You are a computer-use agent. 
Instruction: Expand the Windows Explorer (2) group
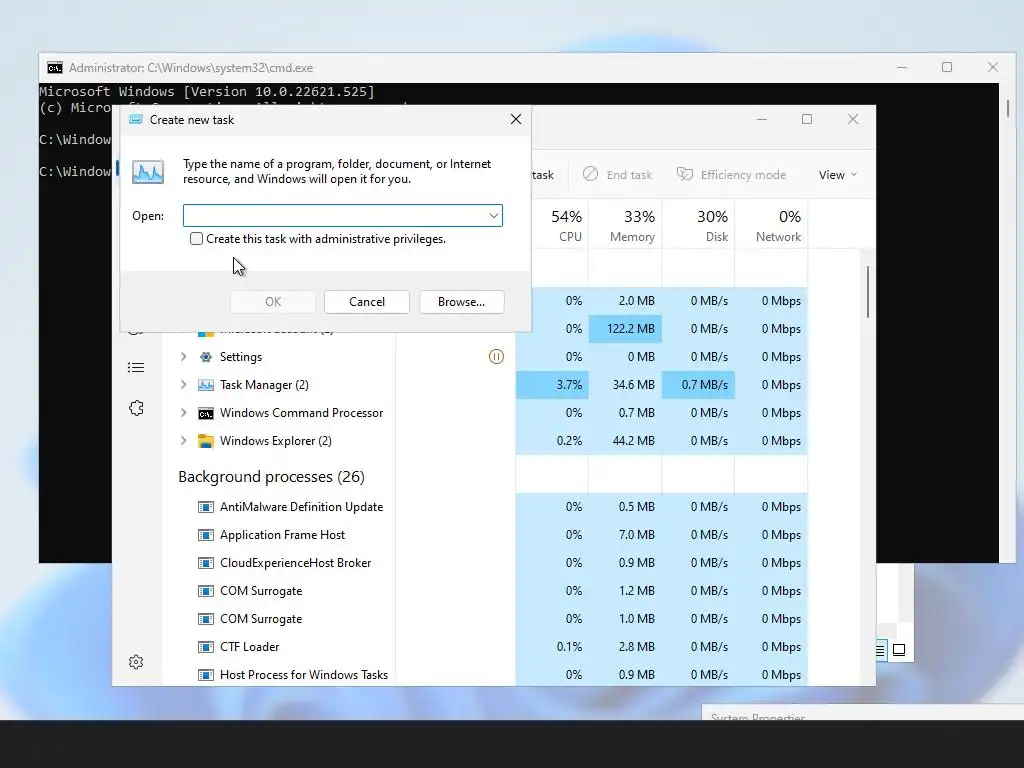click(x=184, y=441)
